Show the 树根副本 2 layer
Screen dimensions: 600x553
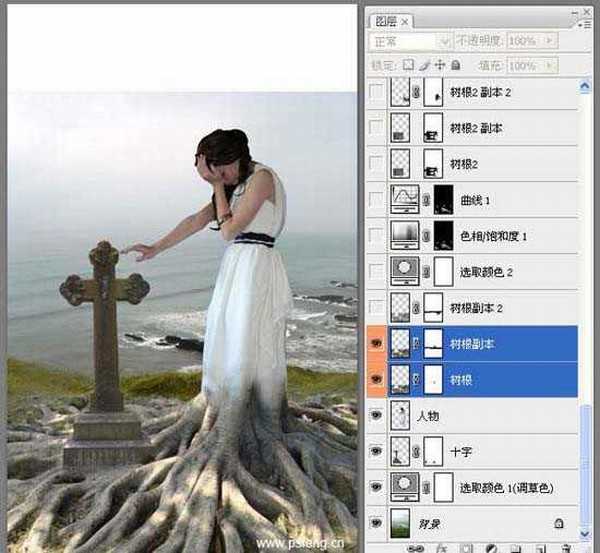click(x=377, y=307)
